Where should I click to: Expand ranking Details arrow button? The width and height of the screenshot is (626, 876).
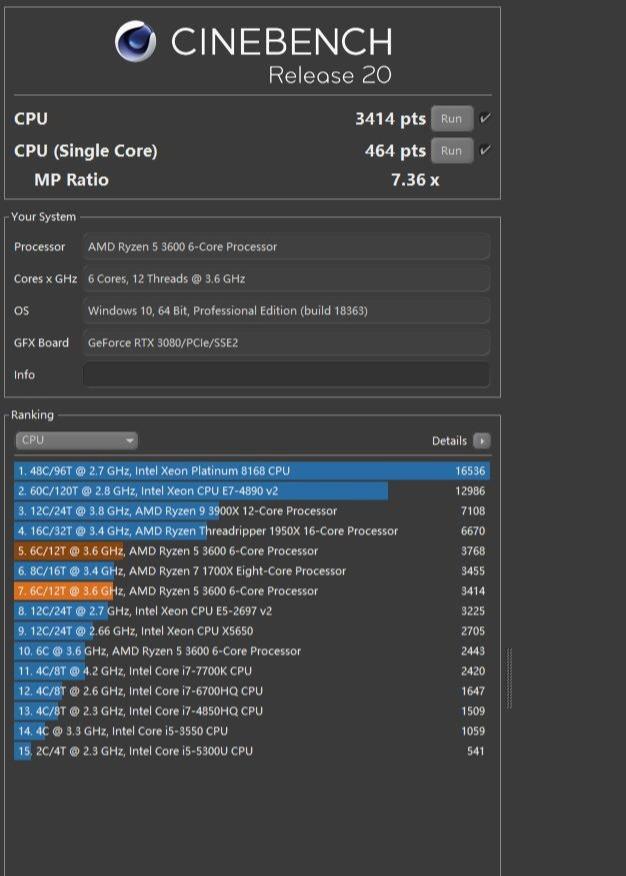481,441
